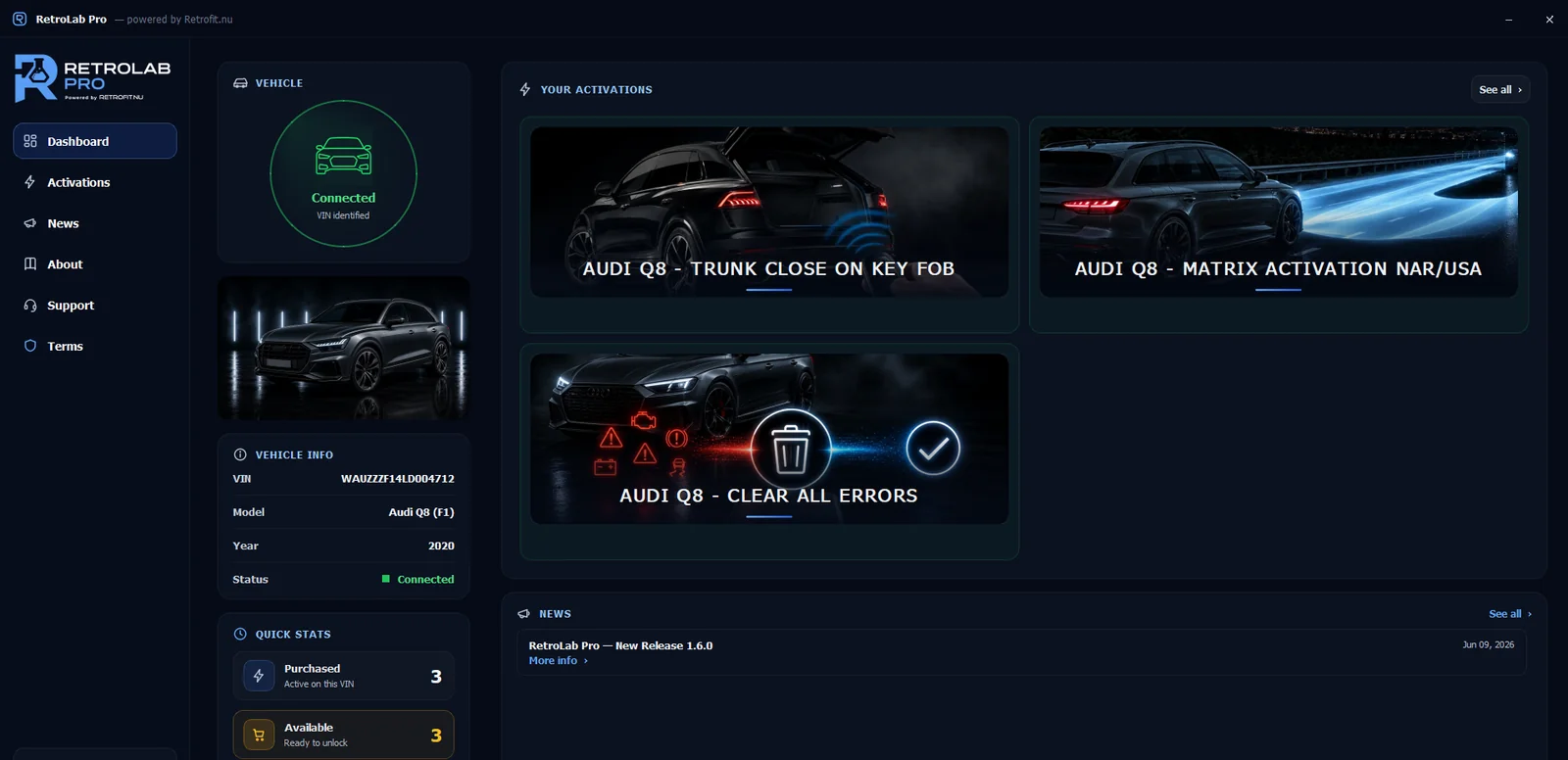The height and width of the screenshot is (760, 1568).
Task: Open the News section in sidebar
Action: click(95, 223)
